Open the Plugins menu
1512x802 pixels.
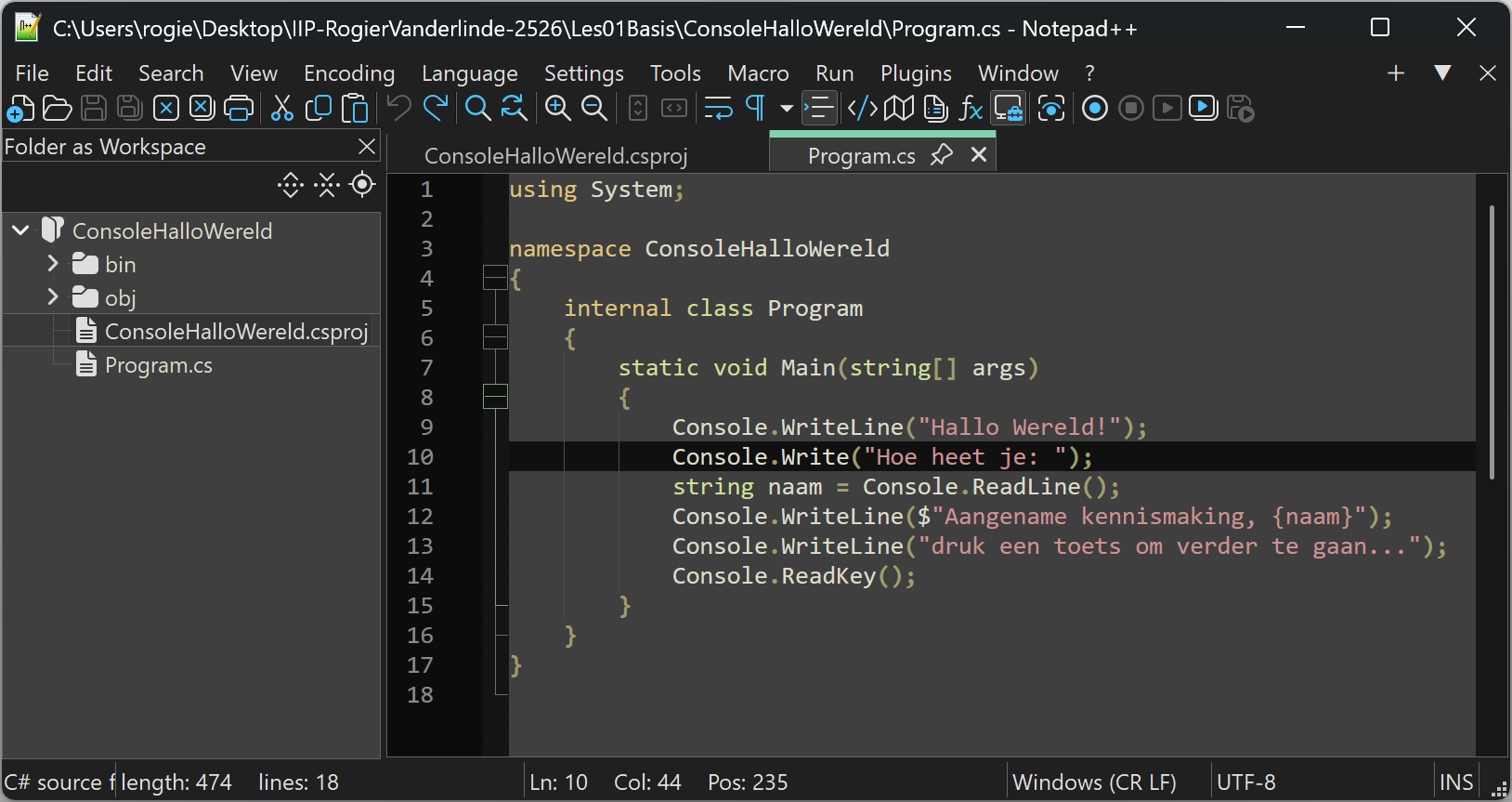(x=916, y=73)
